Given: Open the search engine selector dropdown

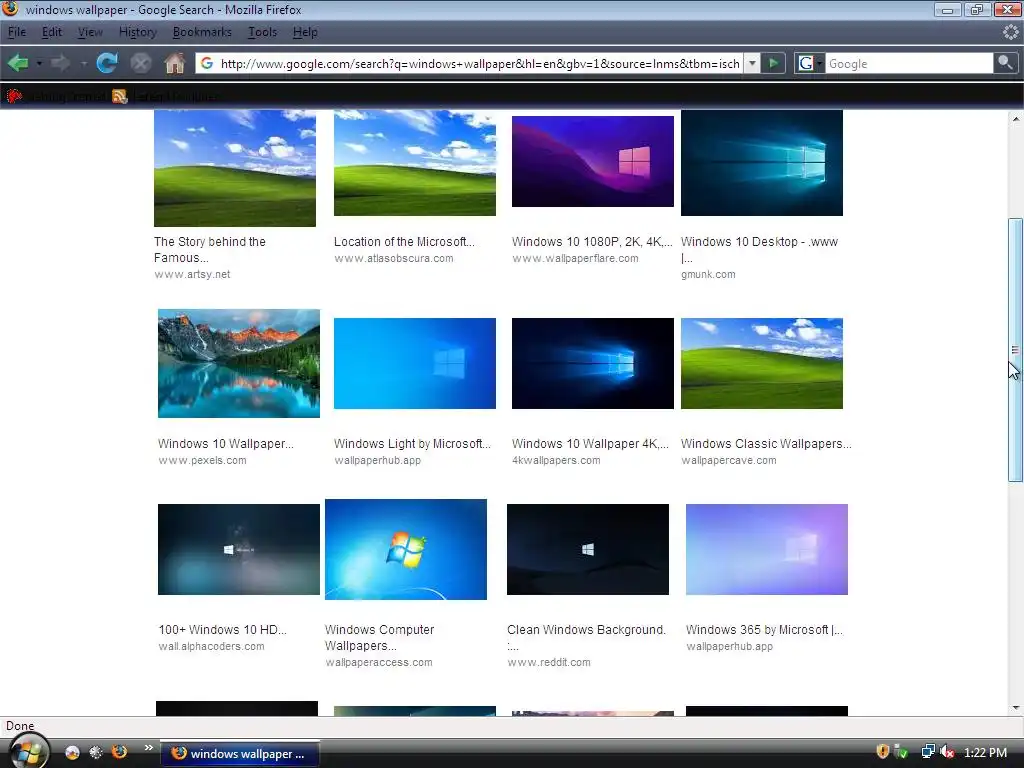Looking at the screenshot, I should (x=809, y=63).
